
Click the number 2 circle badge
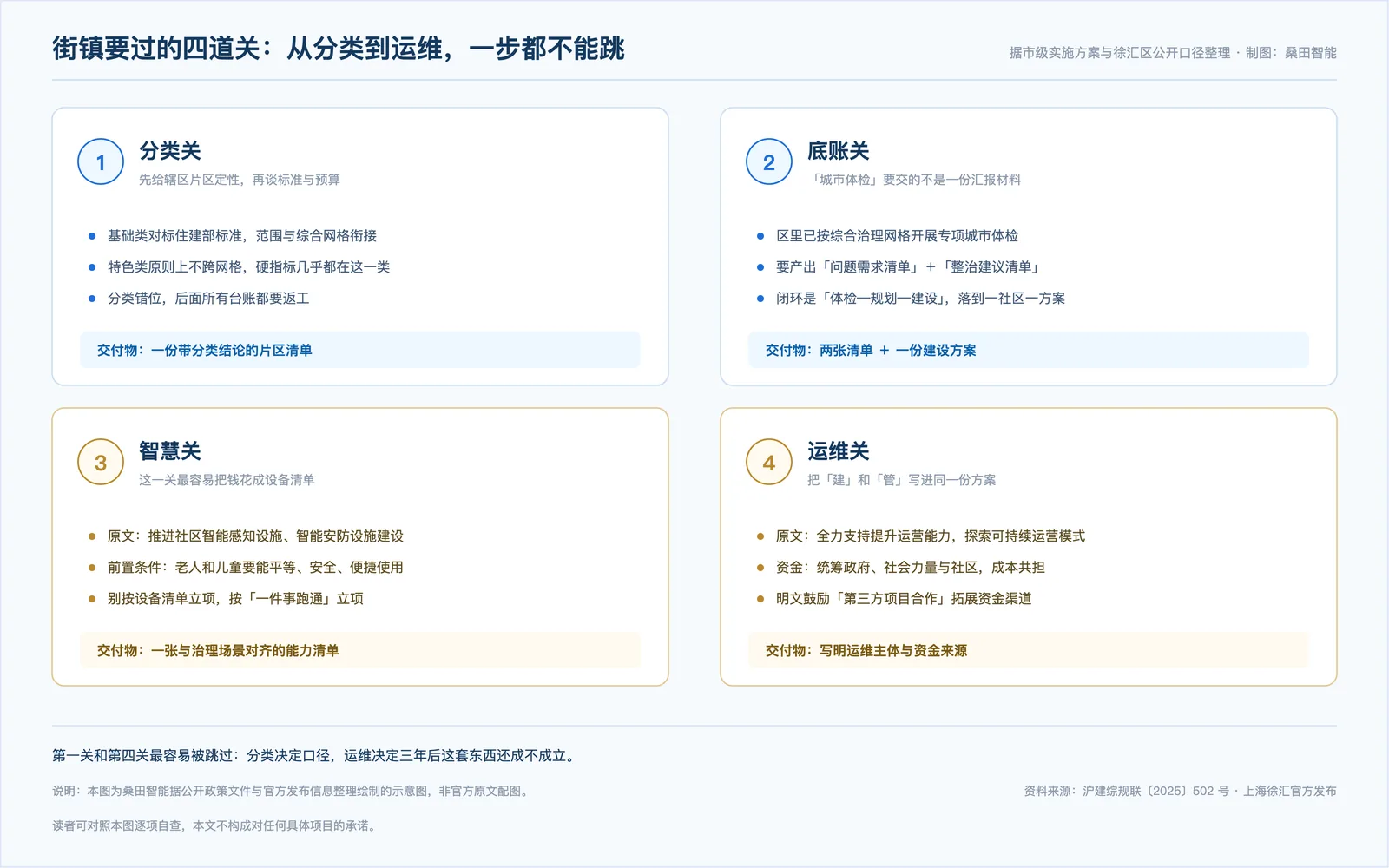(769, 161)
